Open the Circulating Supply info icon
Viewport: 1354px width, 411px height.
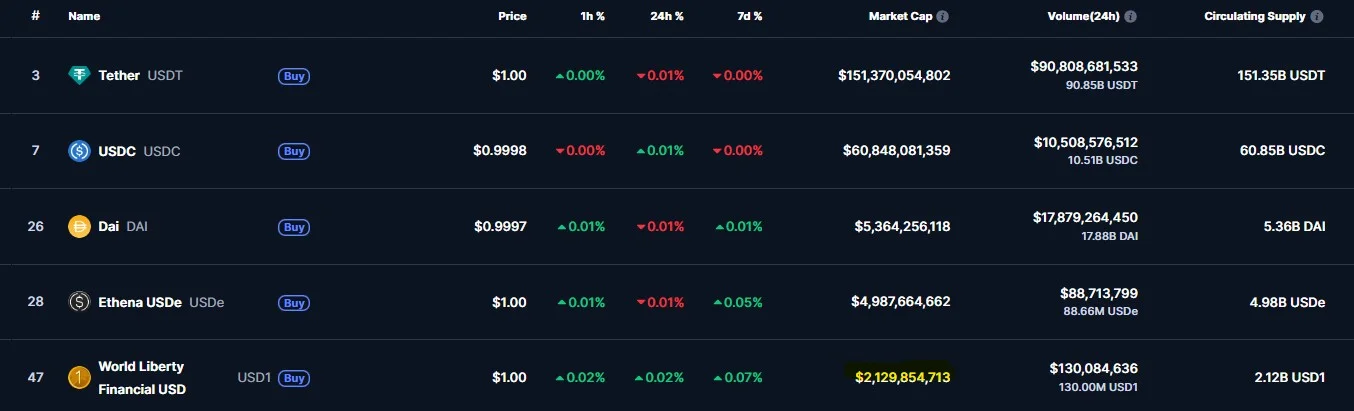[x=1317, y=17]
